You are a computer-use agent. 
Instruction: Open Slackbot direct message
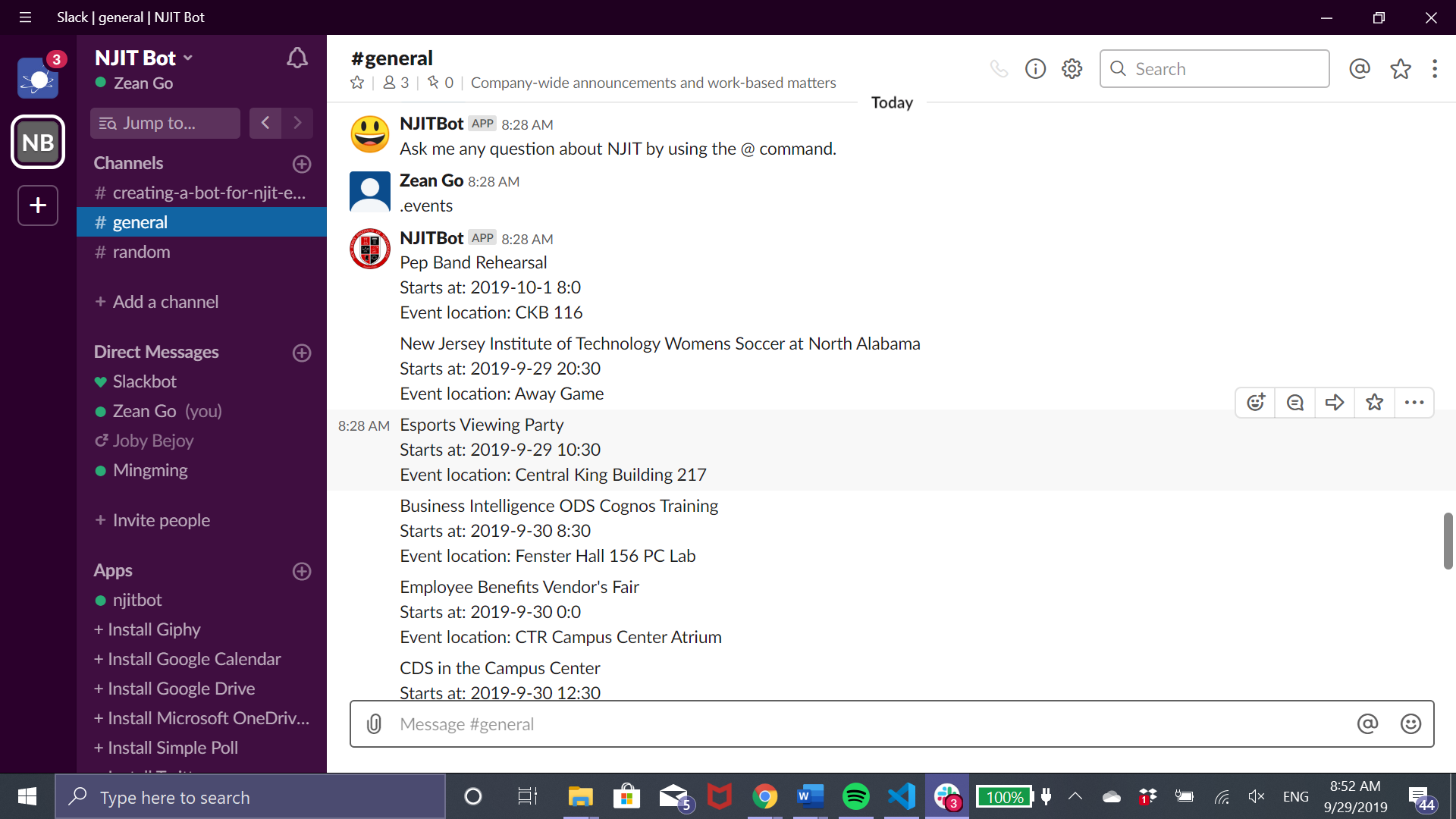tap(144, 381)
